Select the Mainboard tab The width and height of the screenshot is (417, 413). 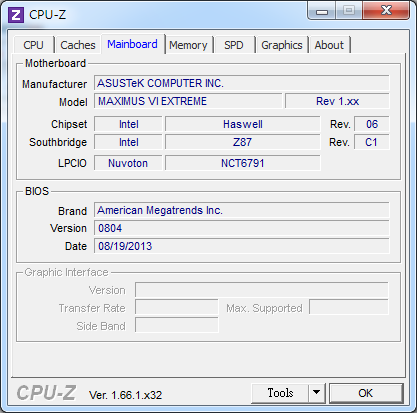[x=132, y=44]
